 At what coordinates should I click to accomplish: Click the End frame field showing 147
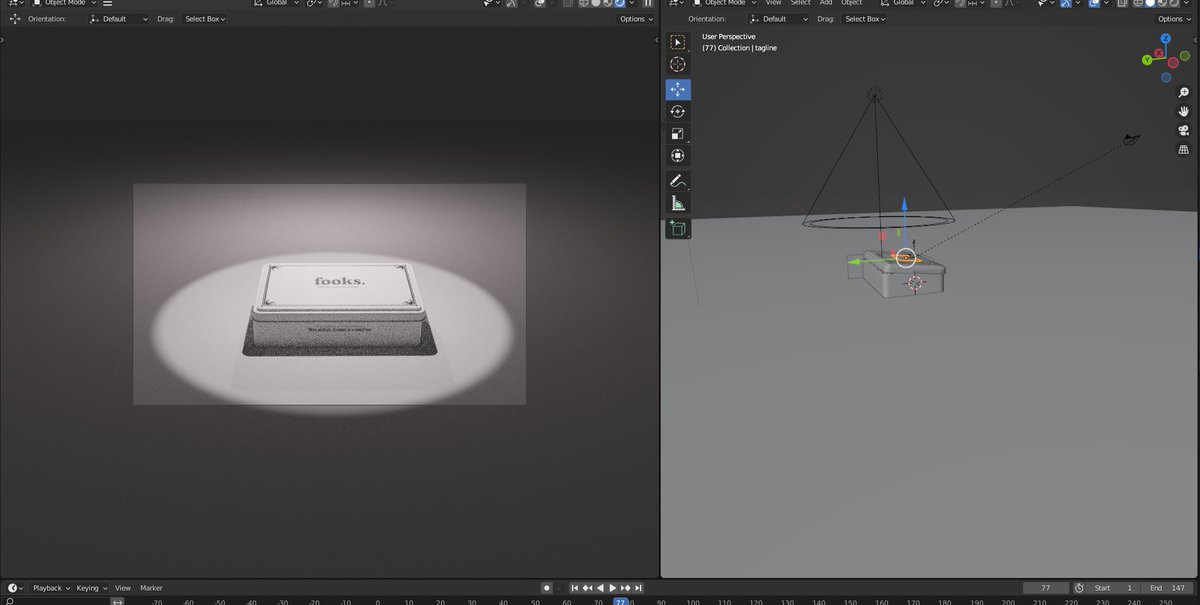point(1168,588)
